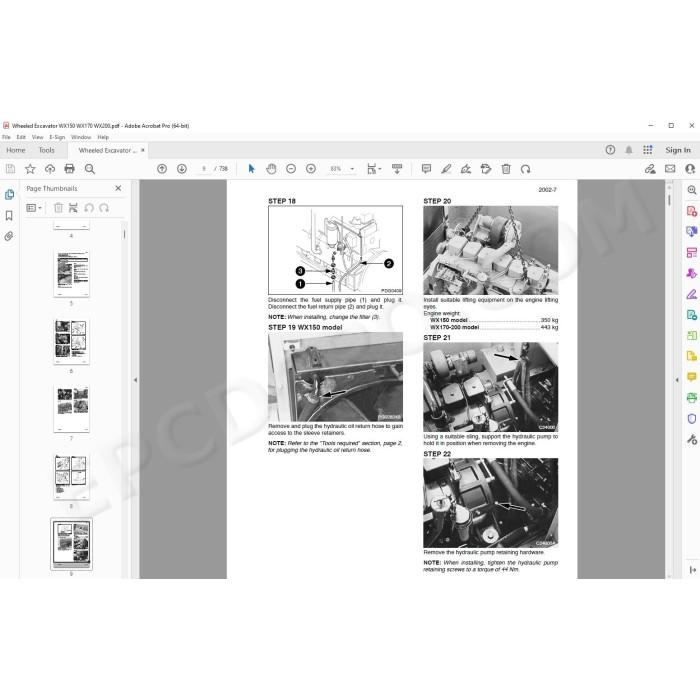
Task: Open the Window menu
Action: click(x=81, y=137)
